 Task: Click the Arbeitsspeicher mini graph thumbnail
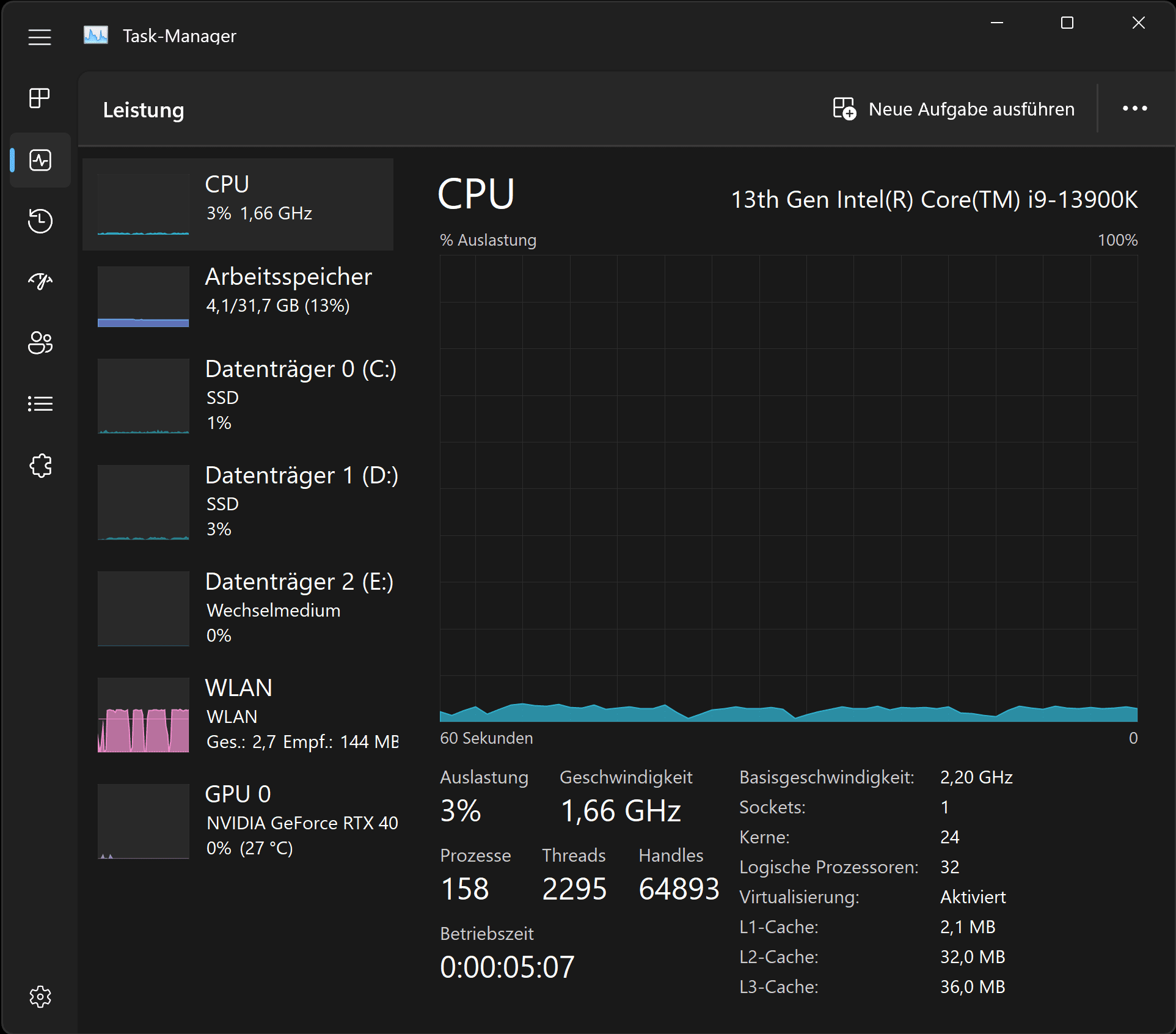[x=144, y=296]
